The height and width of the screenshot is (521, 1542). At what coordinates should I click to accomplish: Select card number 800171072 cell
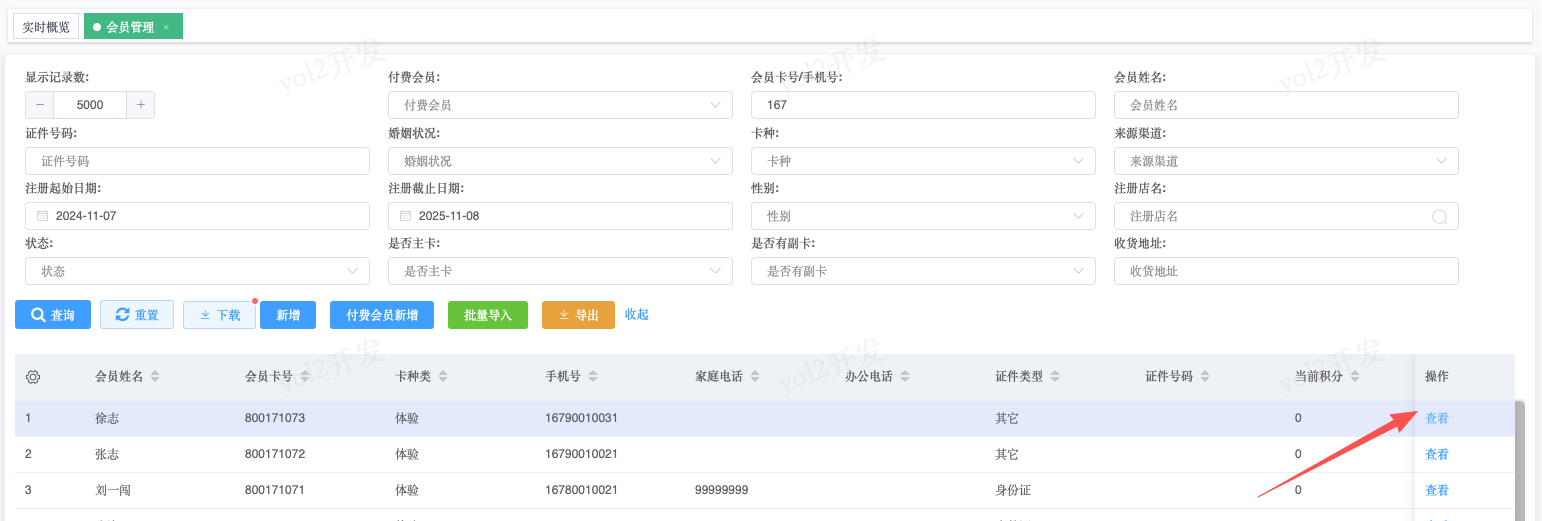pyautogui.click(x=275, y=454)
